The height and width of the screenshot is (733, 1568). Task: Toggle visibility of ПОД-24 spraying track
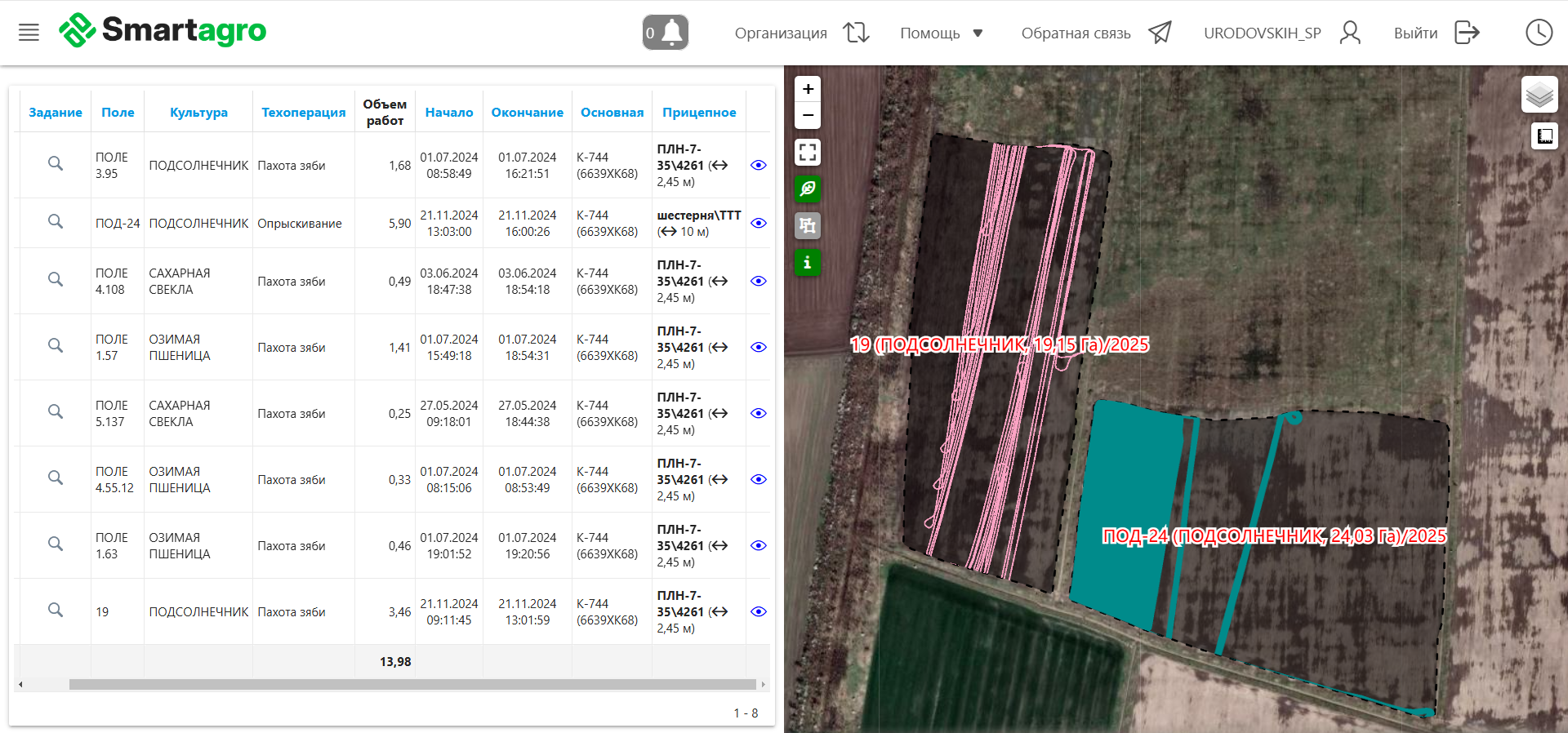click(x=758, y=223)
